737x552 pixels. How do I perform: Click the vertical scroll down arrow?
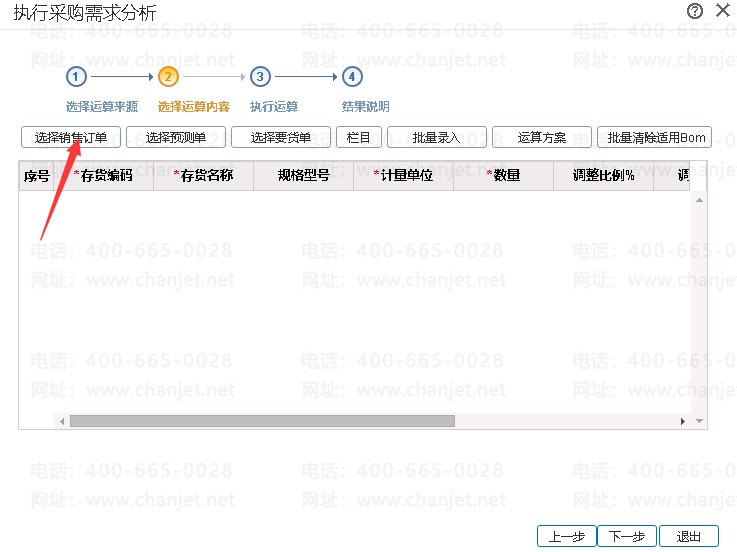(x=699, y=421)
